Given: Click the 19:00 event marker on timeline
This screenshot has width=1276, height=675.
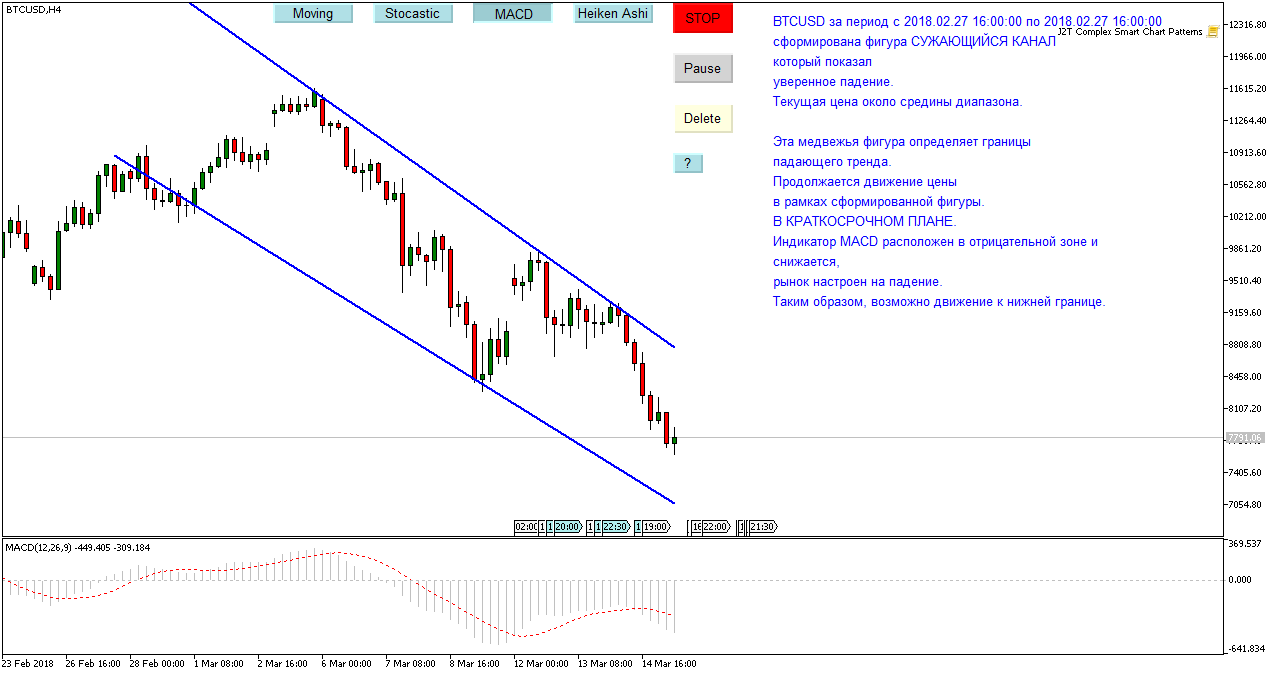Looking at the screenshot, I should [656, 527].
